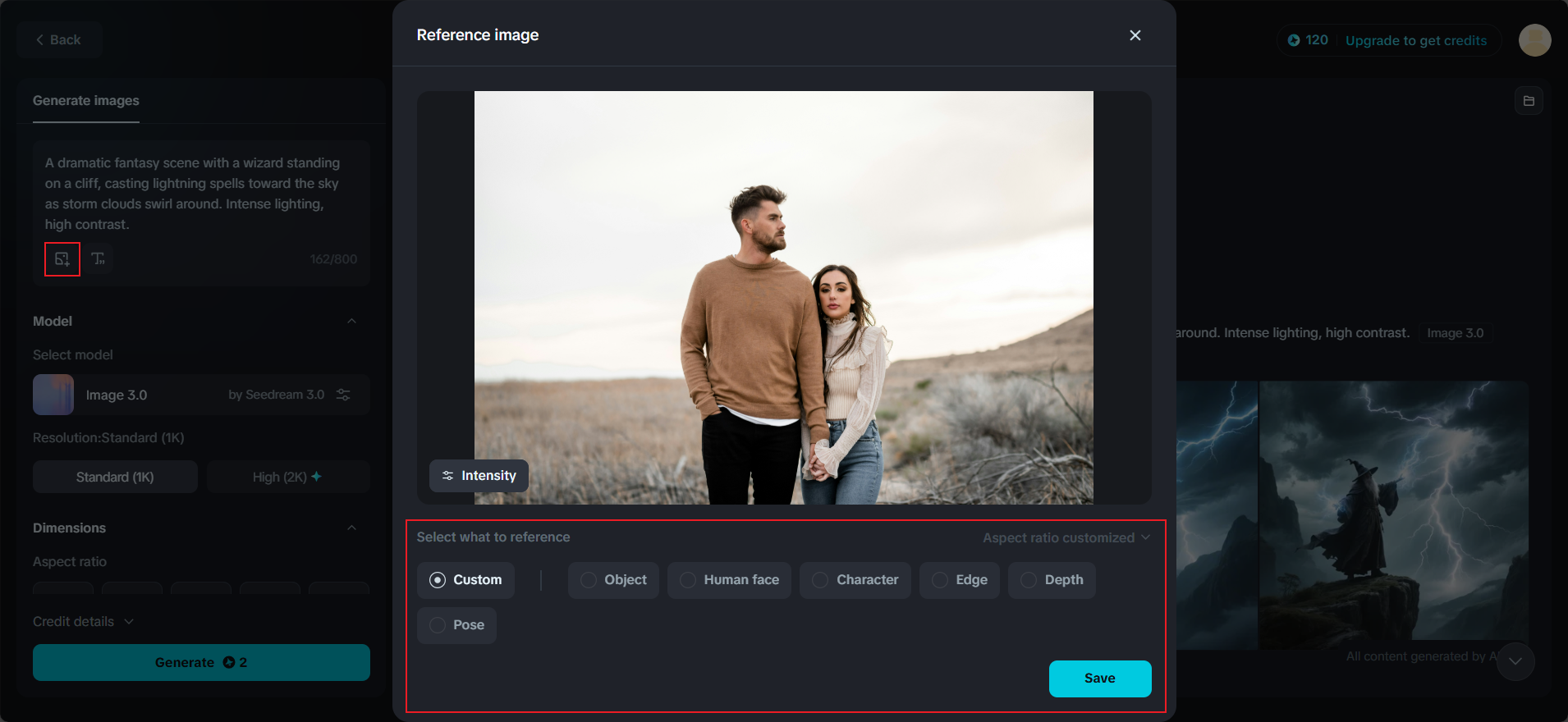Open the folder icon at top right
The height and width of the screenshot is (722, 1568).
pos(1529,101)
